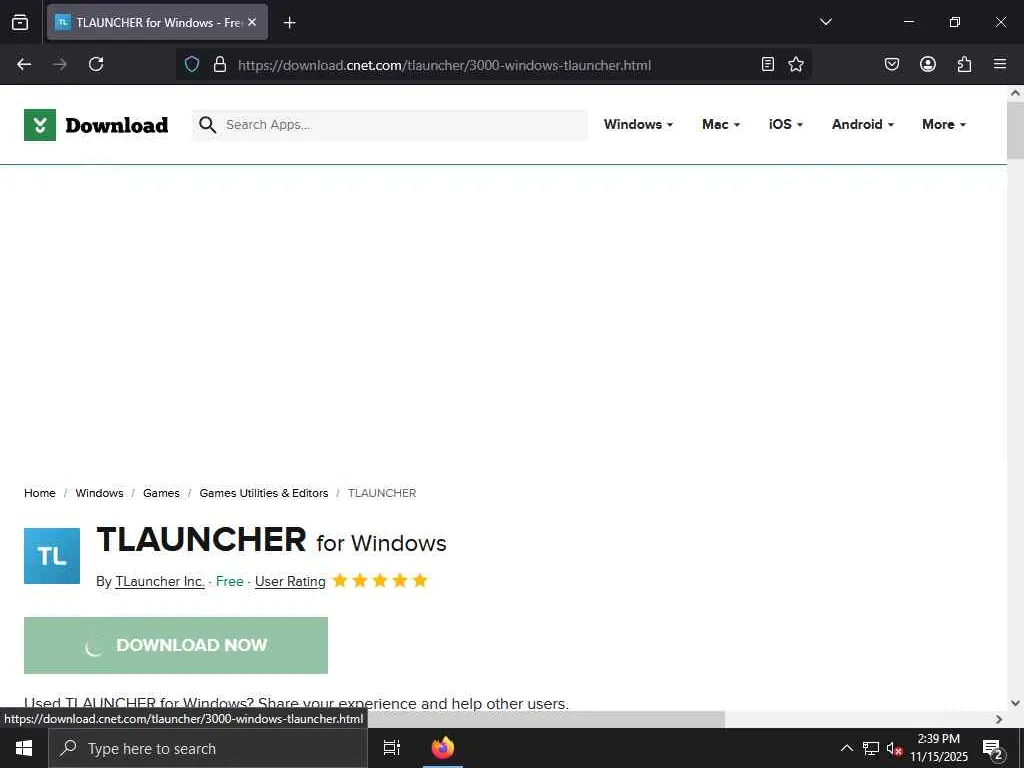Open the Windows Start menu
1024x768 pixels.
point(24,748)
